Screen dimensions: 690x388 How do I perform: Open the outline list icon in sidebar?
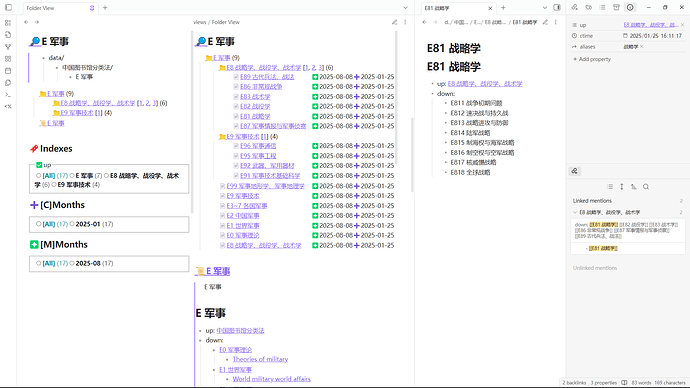tap(602, 7)
